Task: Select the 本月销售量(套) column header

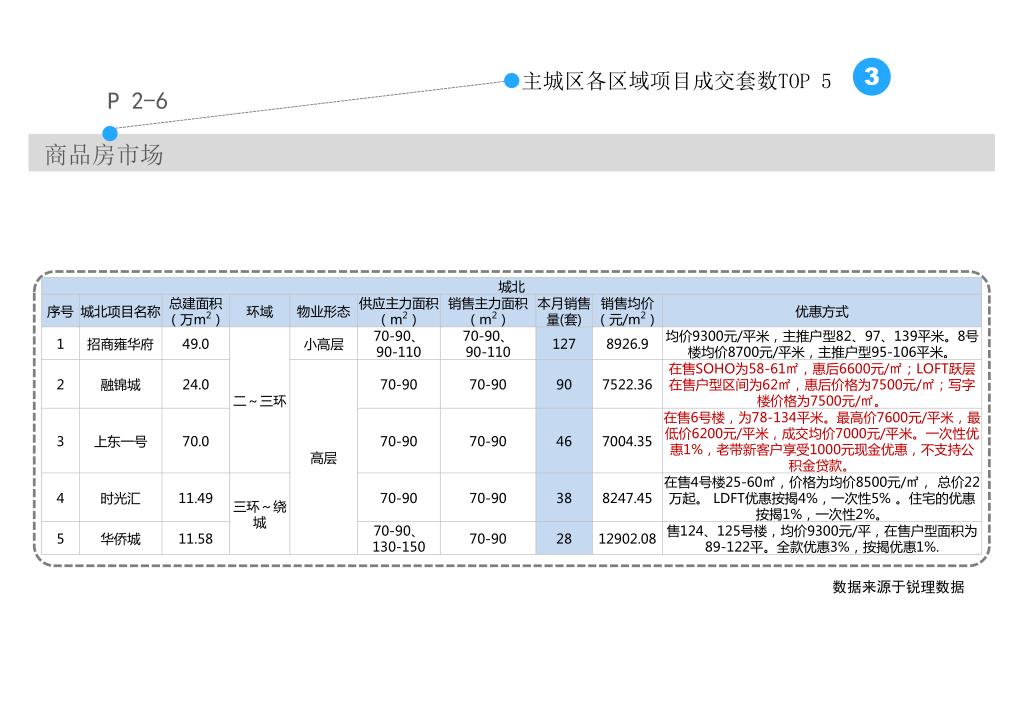Action: [x=564, y=311]
